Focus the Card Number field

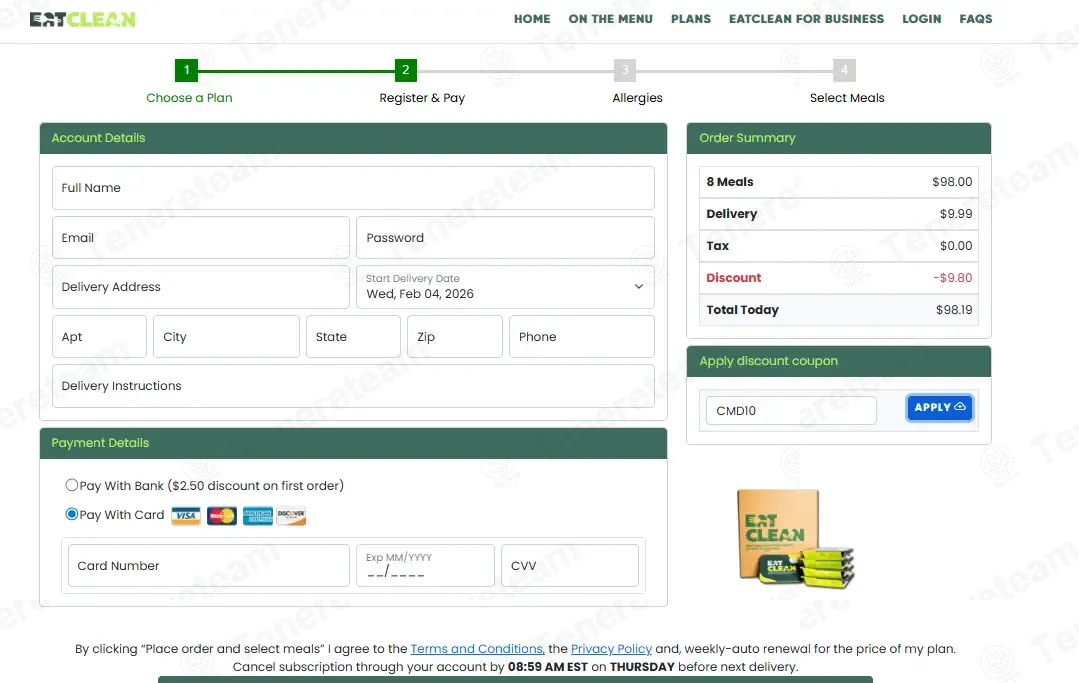(209, 565)
